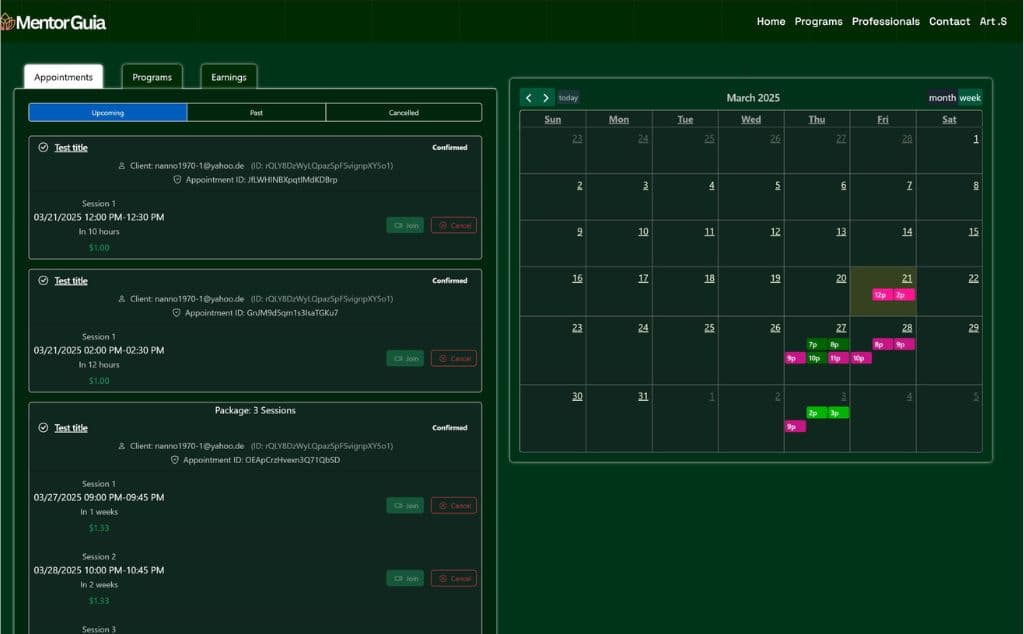1024x634 pixels.
Task: Click the Thu column header
Action: point(816,119)
